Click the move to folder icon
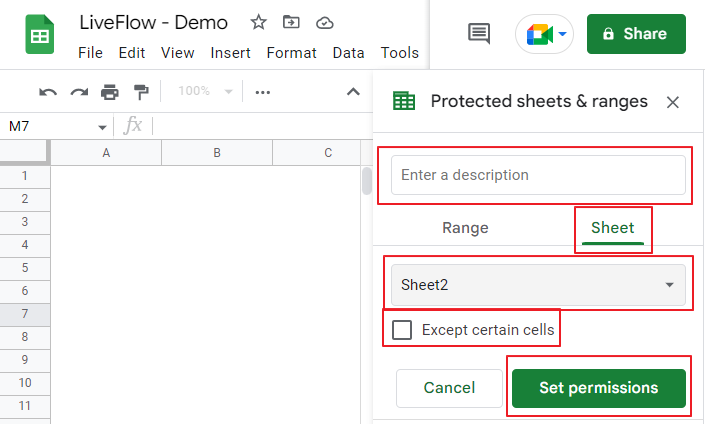 pos(291,22)
